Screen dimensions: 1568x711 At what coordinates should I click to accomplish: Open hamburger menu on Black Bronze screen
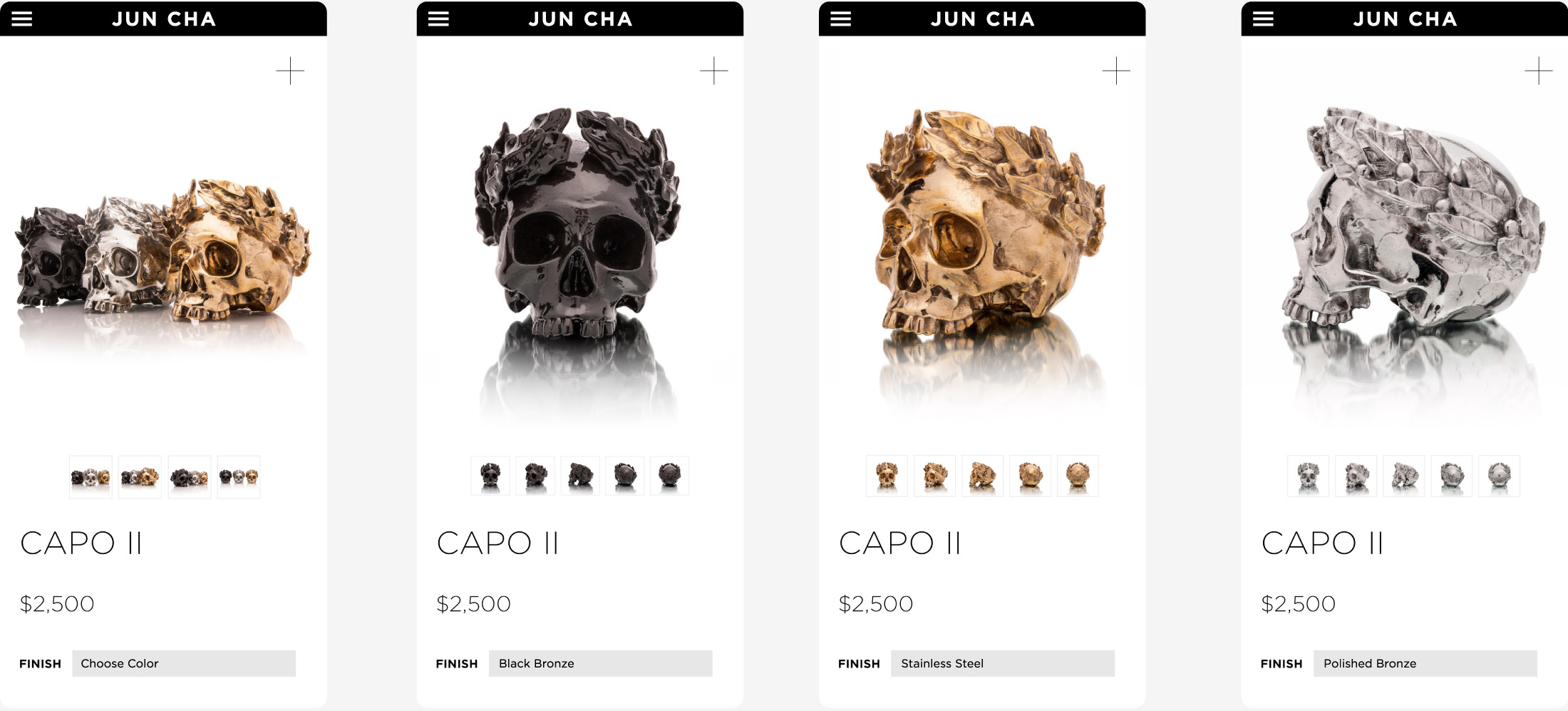(438, 19)
